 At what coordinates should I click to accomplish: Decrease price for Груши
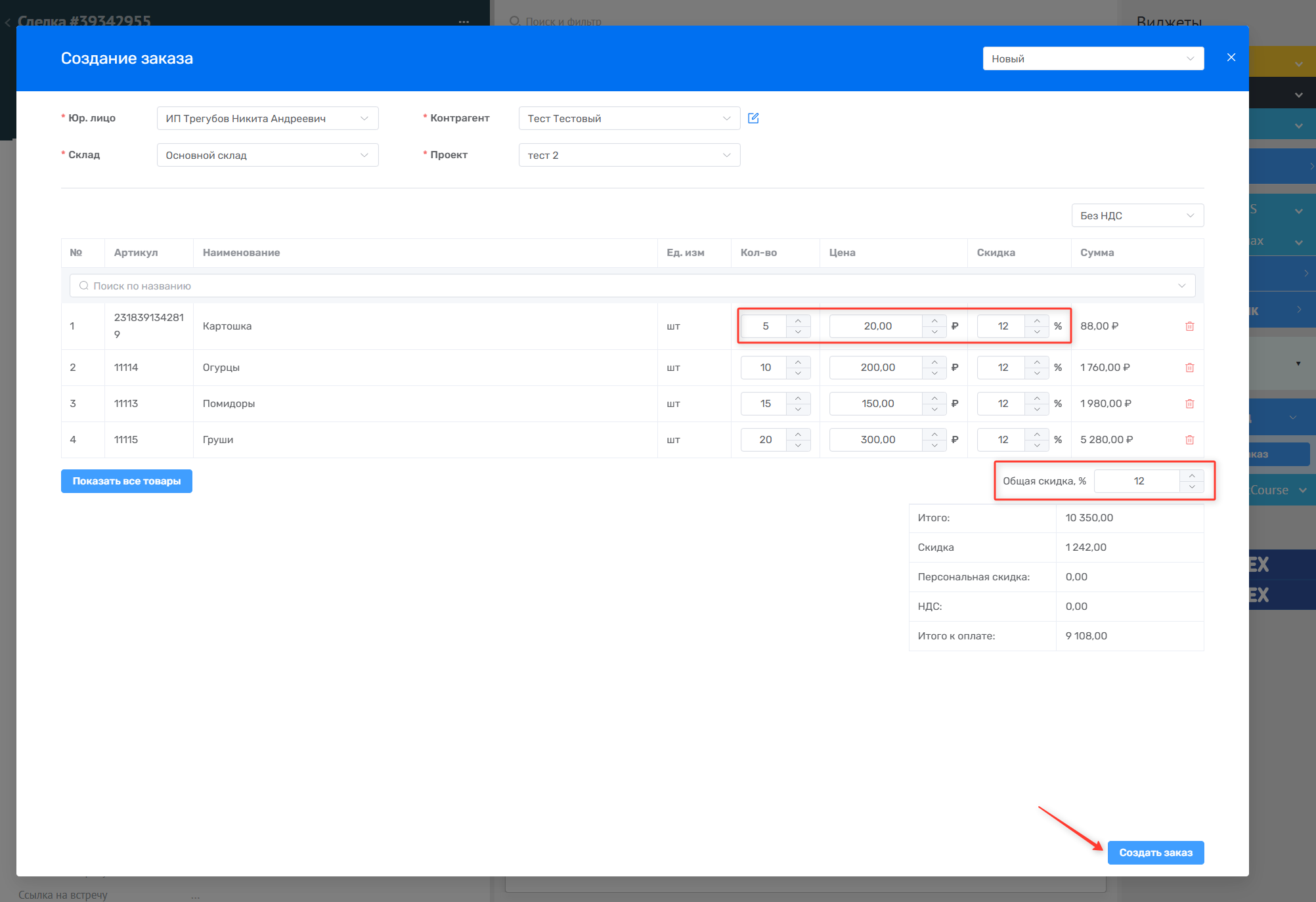pyautogui.click(x=934, y=446)
